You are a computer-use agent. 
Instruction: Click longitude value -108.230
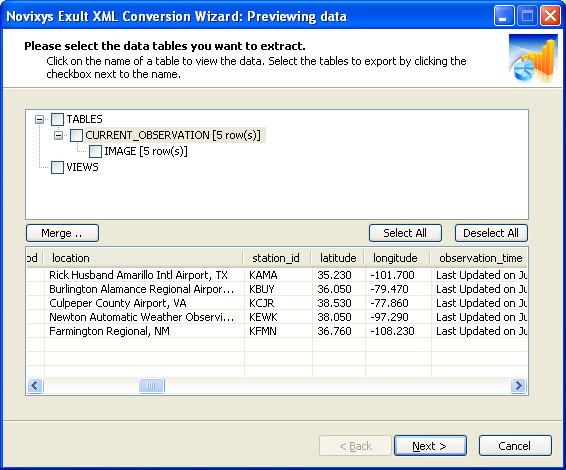click(x=398, y=331)
